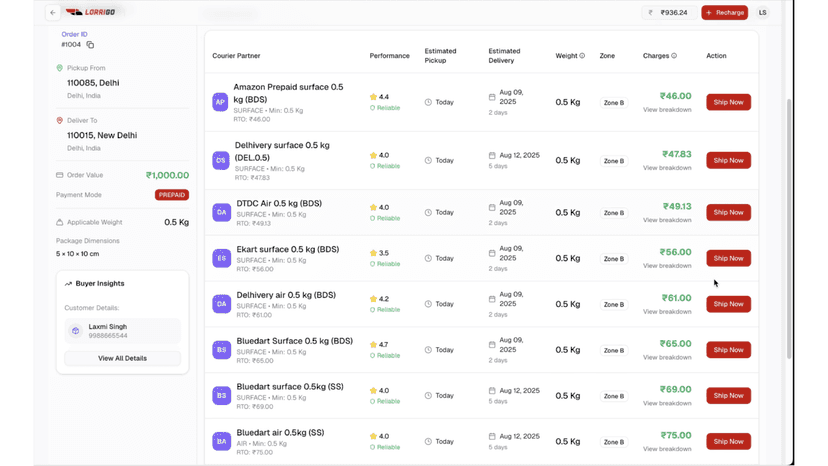Ship Now with Ekart surface 0.5 kg
The height and width of the screenshot is (466, 828).
click(728, 258)
